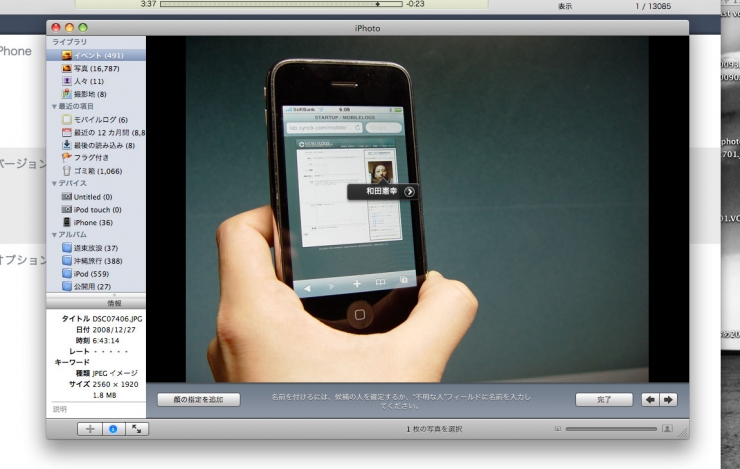Click the 和田憲幸 face name label
Viewport: 740px width, 469px height.
[382, 192]
